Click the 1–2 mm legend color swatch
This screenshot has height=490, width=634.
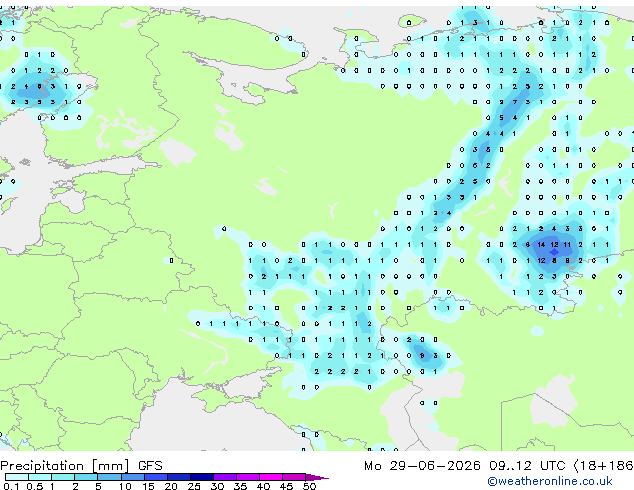click(x=63, y=477)
